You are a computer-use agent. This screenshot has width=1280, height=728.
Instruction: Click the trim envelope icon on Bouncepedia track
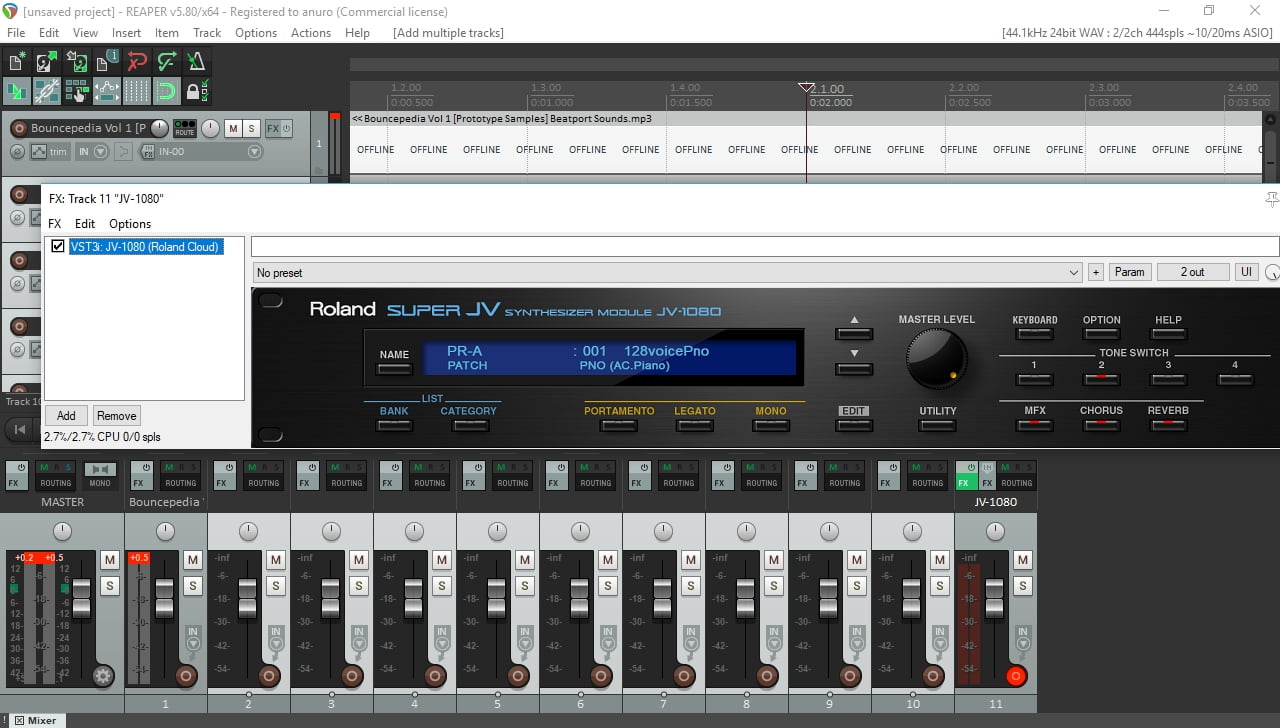(x=39, y=152)
